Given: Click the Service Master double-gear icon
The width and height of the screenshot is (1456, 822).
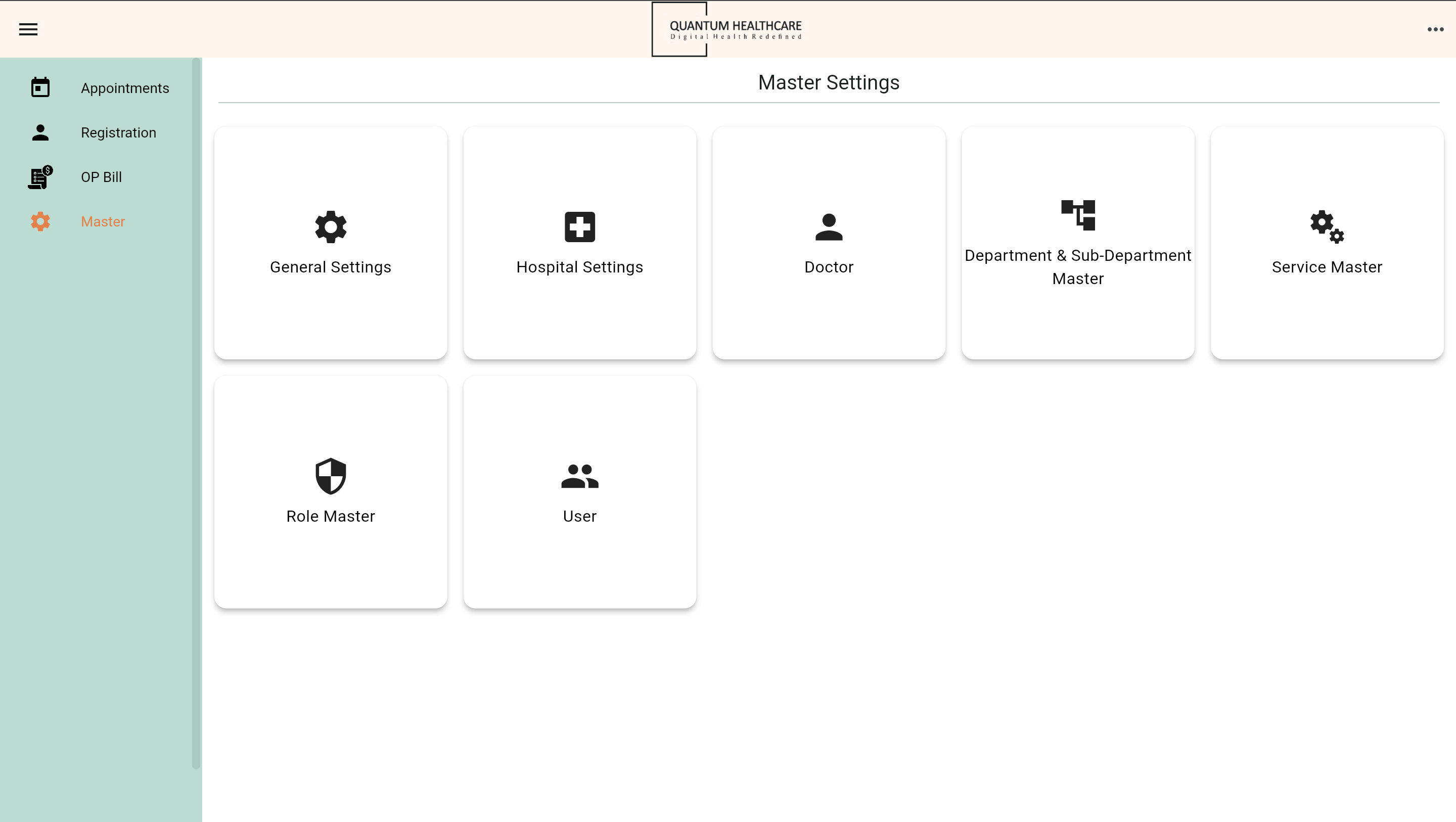Looking at the screenshot, I should pos(1327,226).
